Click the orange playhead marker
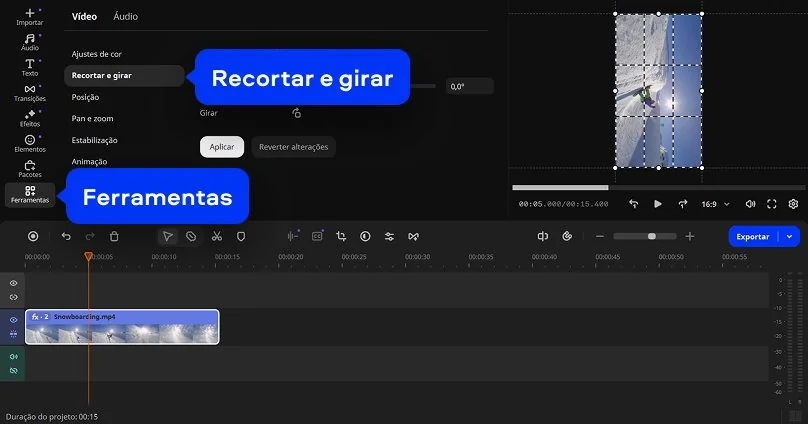The height and width of the screenshot is (424, 808). tap(89, 256)
